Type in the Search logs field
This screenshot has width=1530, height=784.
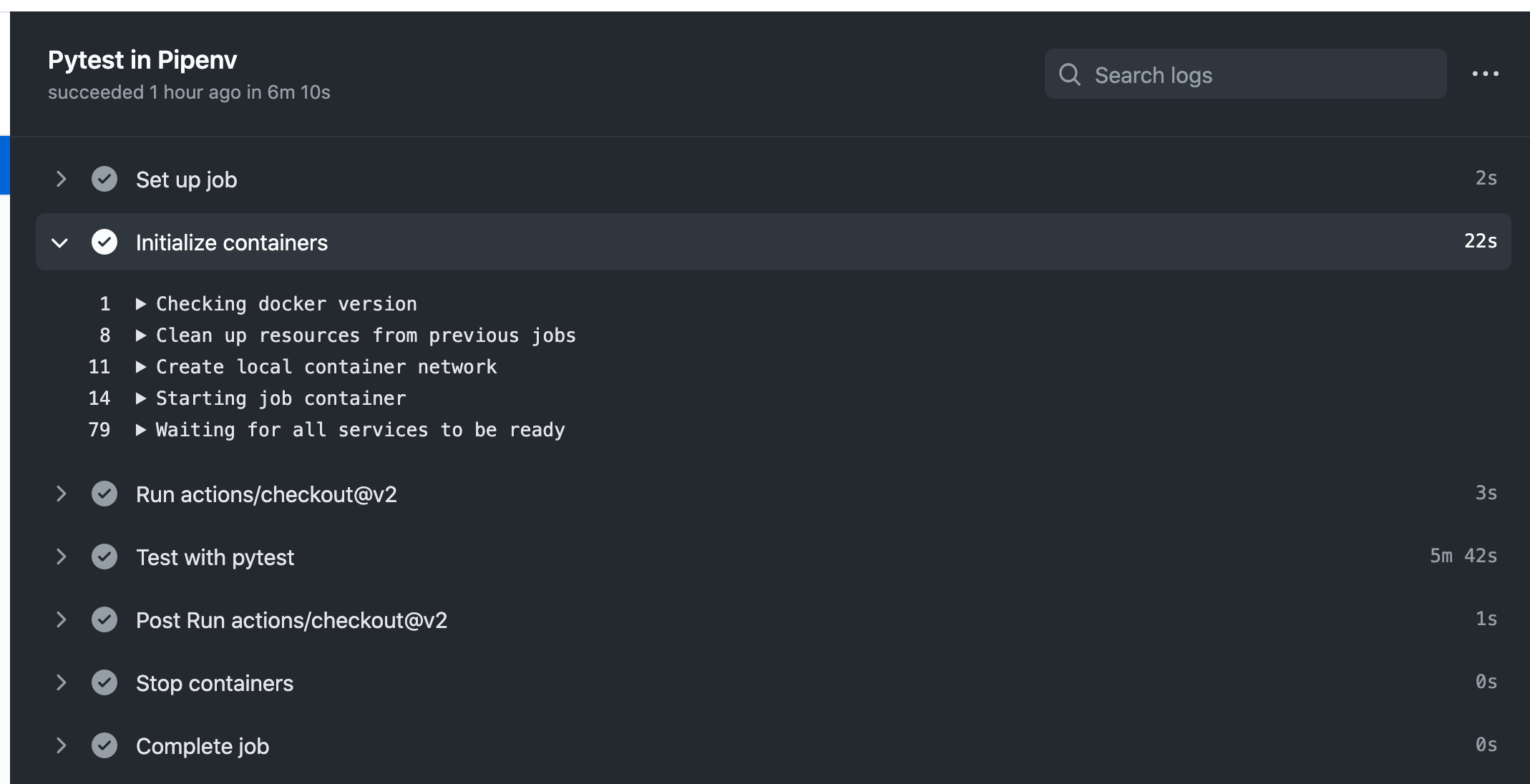(x=1259, y=74)
